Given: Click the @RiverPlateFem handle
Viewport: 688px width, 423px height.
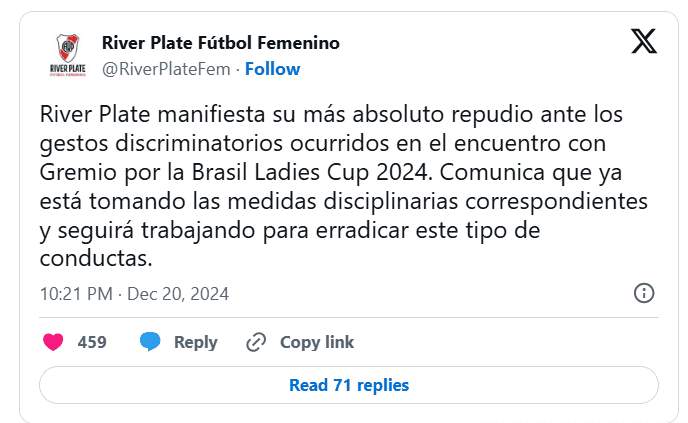Looking at the screenshot, I should coord(166,69).
